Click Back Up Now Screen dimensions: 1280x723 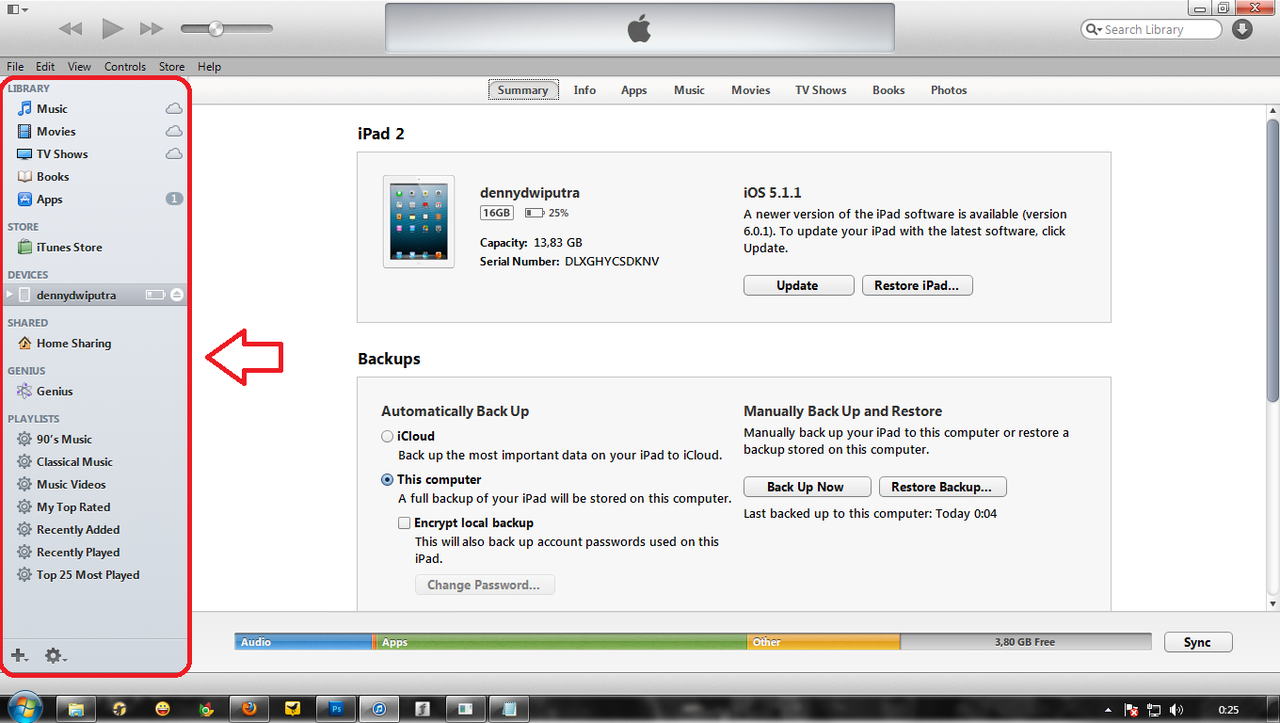tap(805, 487)
